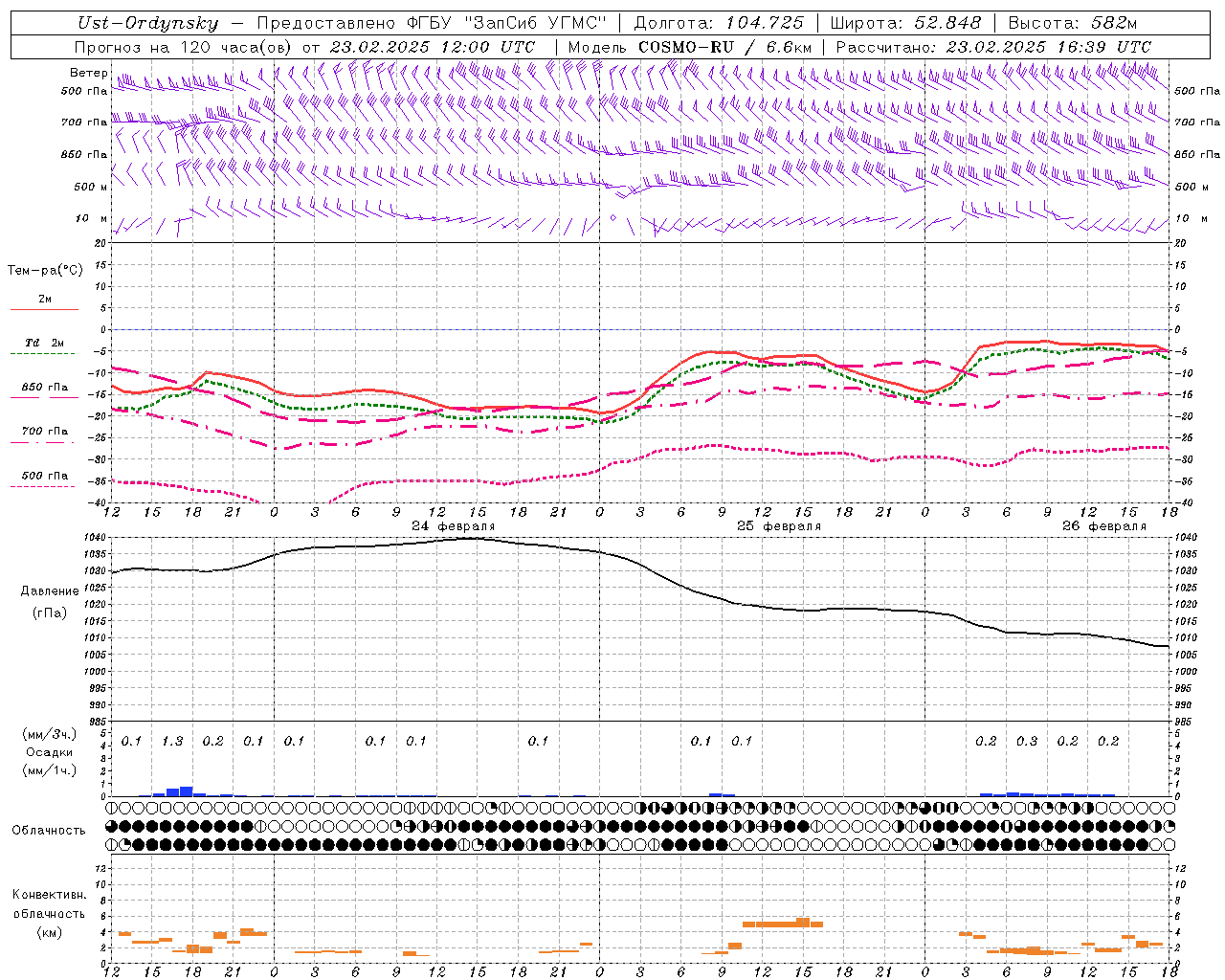Click the (км) convective height unit label
1225x980 pixels.
pyautogui.click(x=49, y=932)
